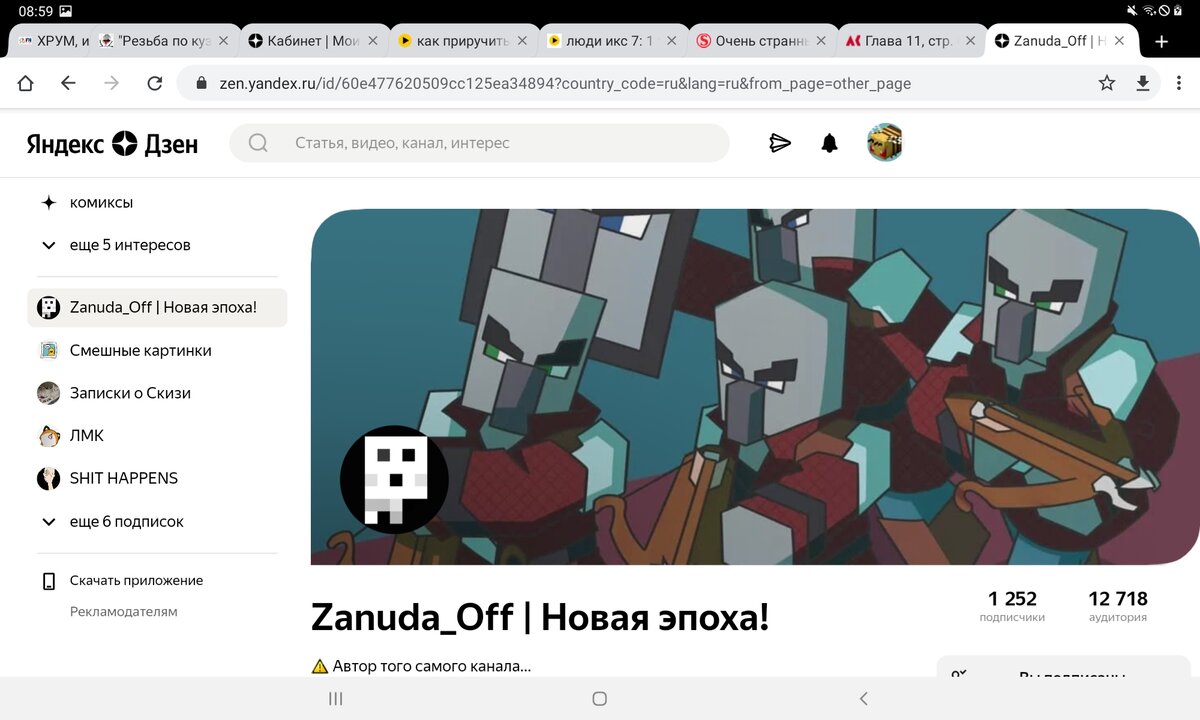Click the zen.yandex.ru address bar URL

565,84
